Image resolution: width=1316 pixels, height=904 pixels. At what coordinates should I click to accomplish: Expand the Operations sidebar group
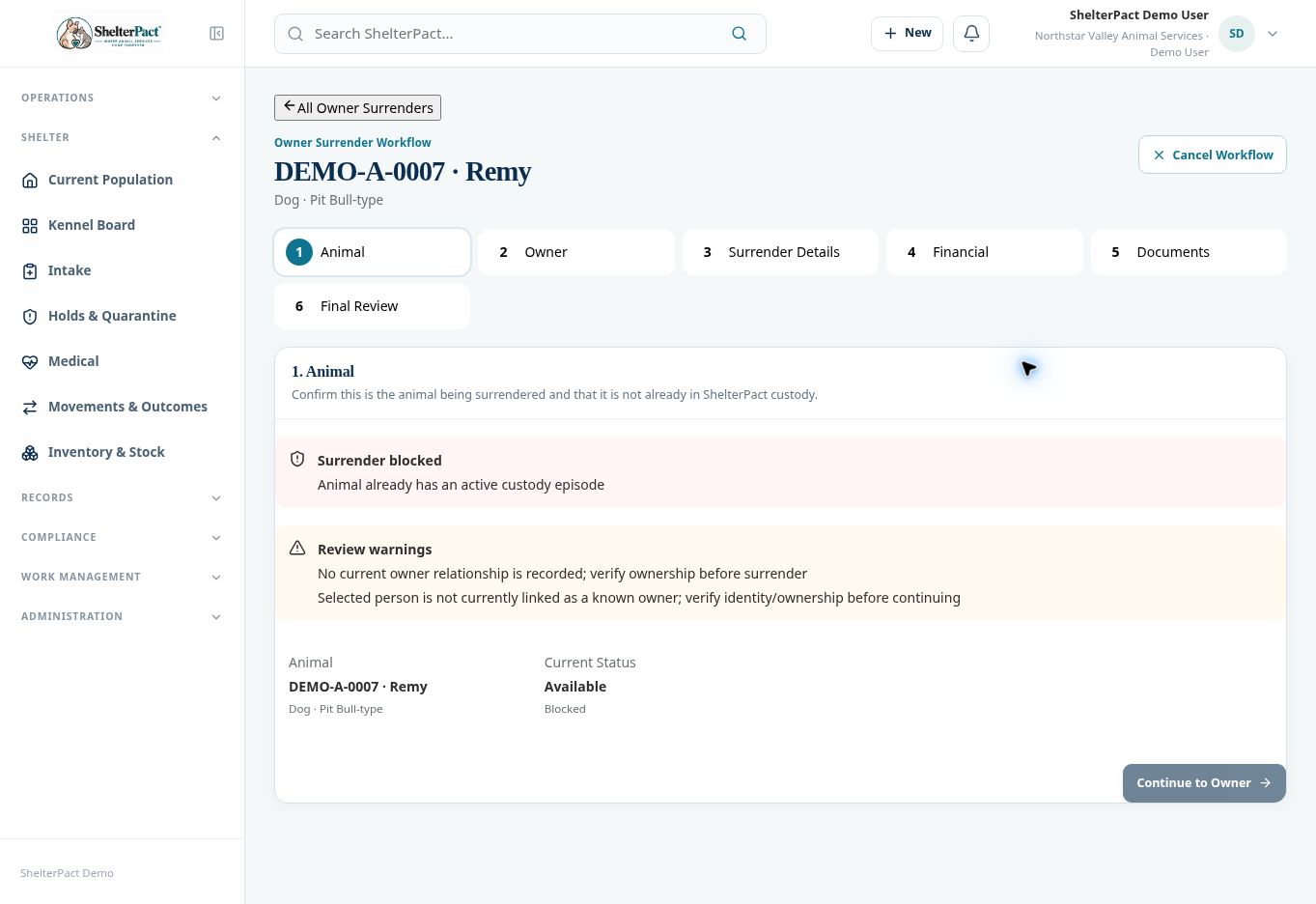pyautogui.click(x=122, y=98)
